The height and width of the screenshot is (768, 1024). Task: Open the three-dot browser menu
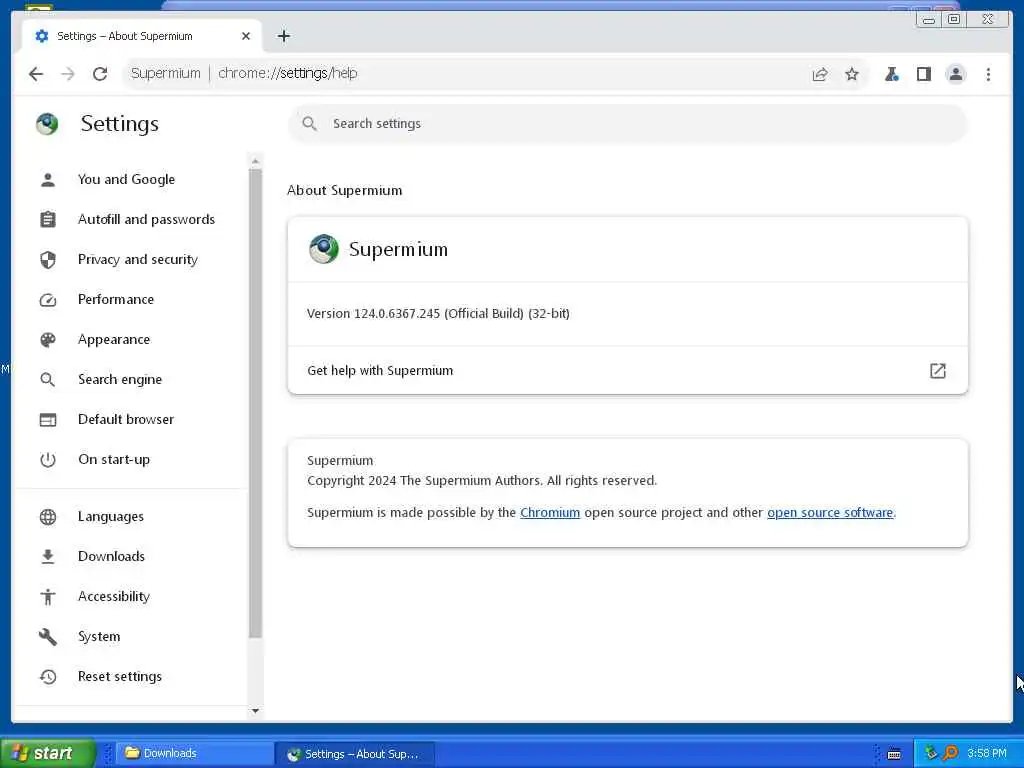coord(988,74)
